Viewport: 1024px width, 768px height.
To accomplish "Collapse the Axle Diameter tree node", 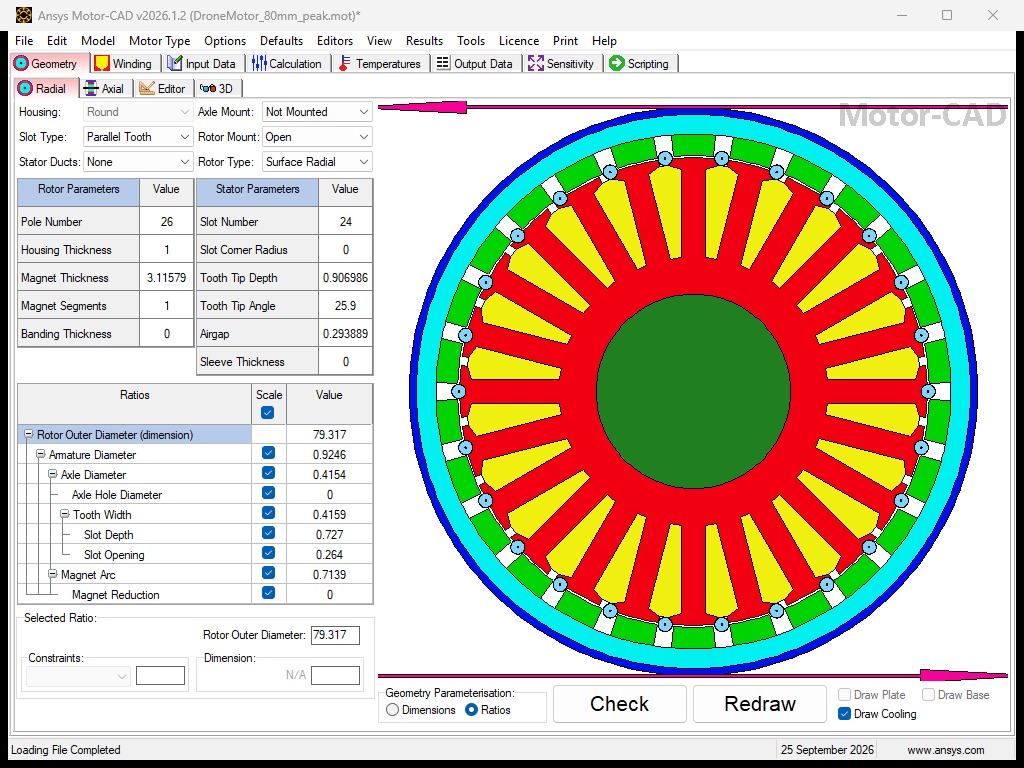I will (53, 474).
